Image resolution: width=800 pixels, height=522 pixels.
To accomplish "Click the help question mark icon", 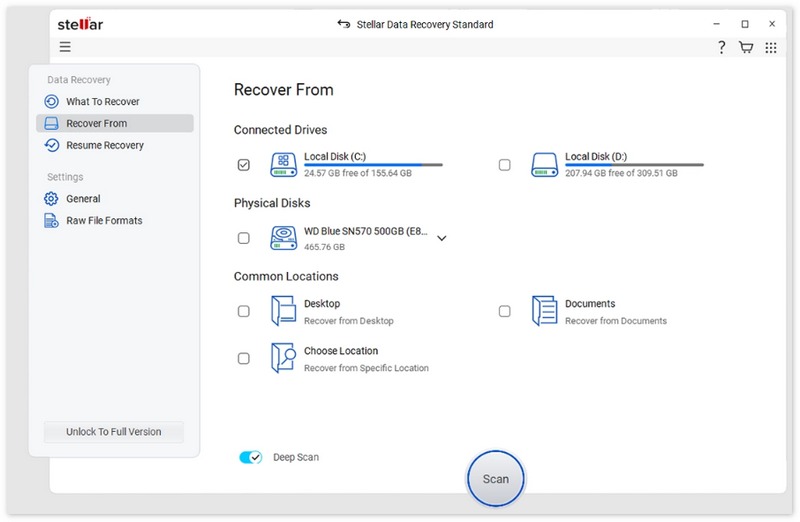I will (x=722, y=47).
